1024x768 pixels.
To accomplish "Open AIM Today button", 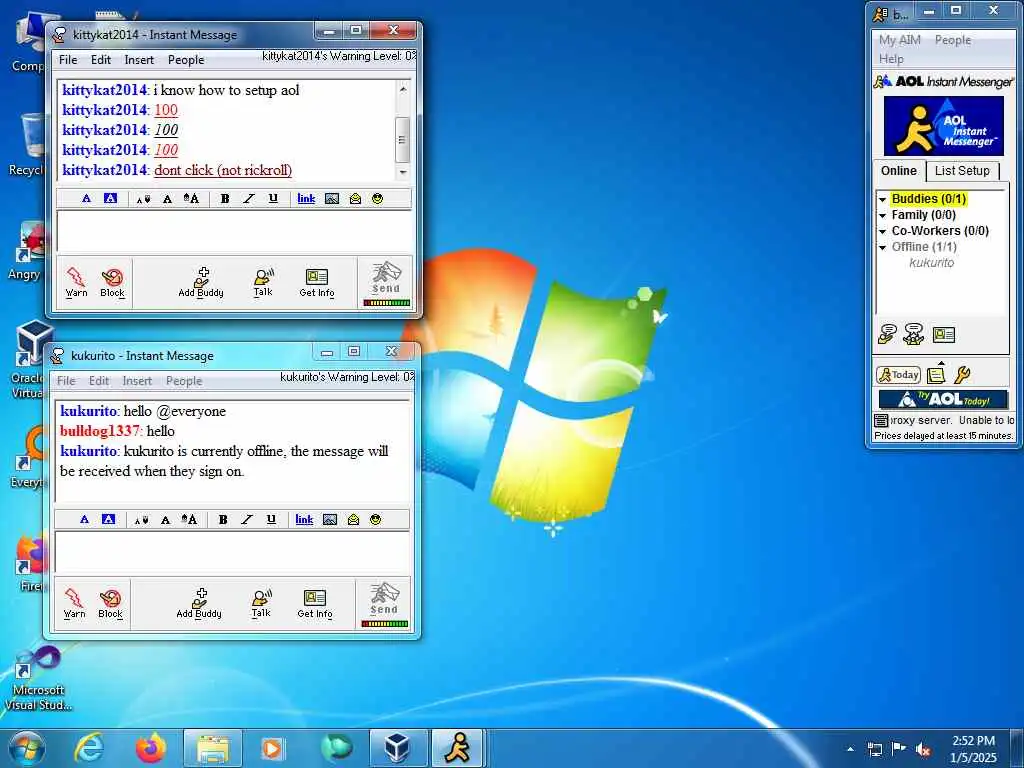I will pos(899,375).
